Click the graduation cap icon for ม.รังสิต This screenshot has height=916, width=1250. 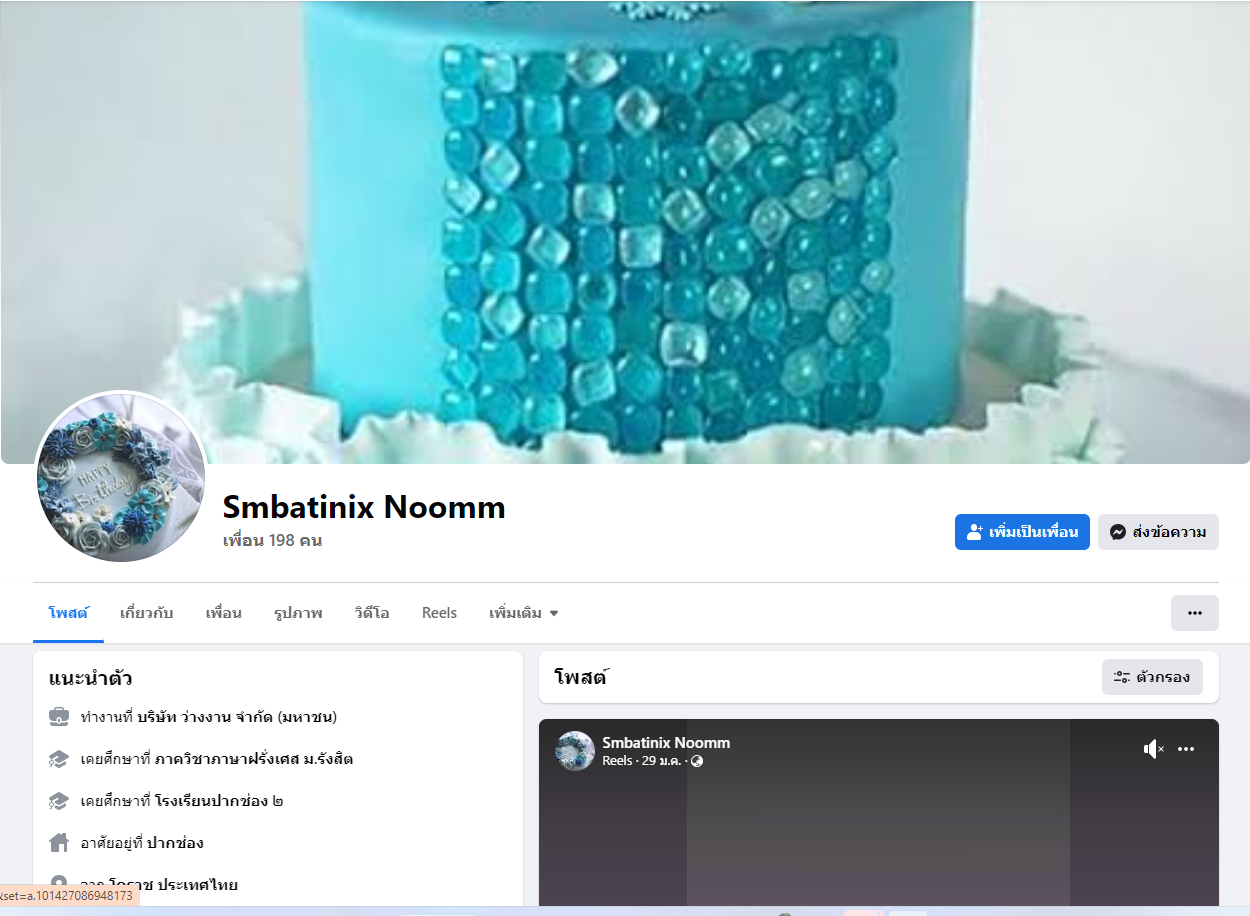[x=59, y=759]
